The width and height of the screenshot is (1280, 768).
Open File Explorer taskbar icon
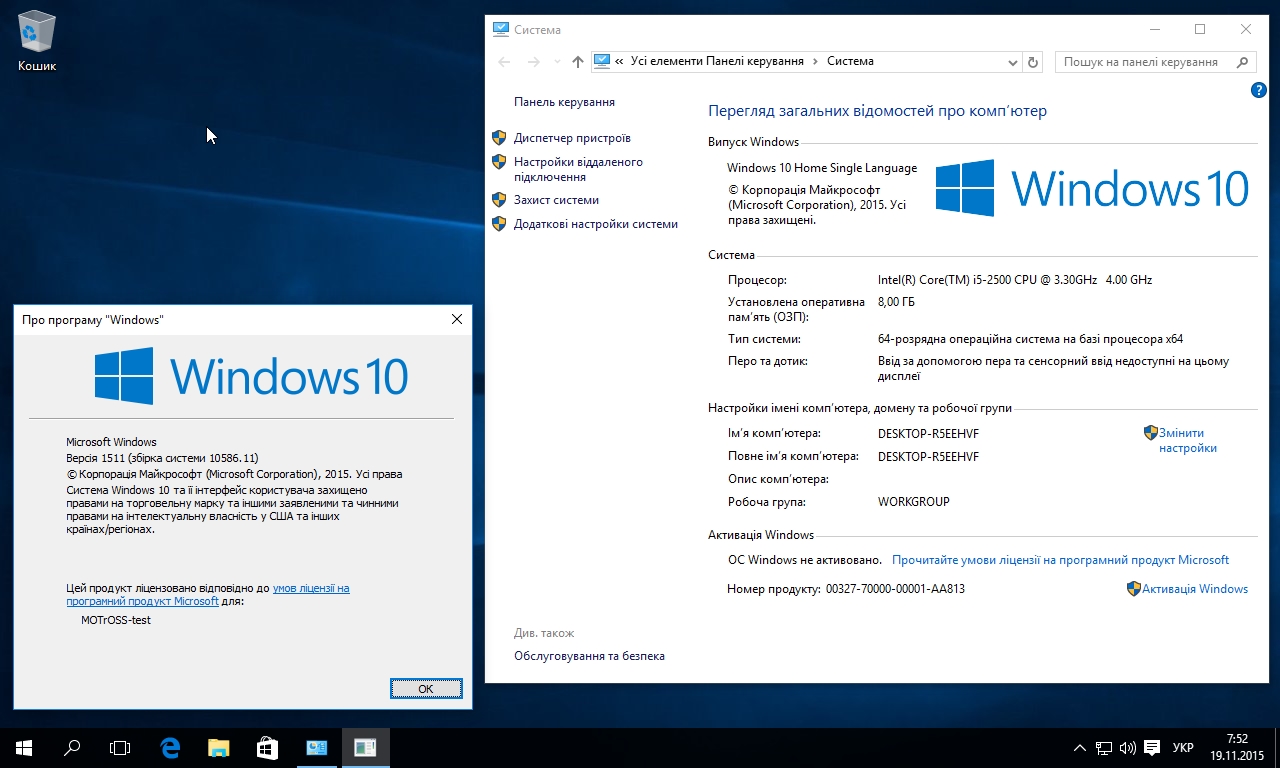coord(218,747)
